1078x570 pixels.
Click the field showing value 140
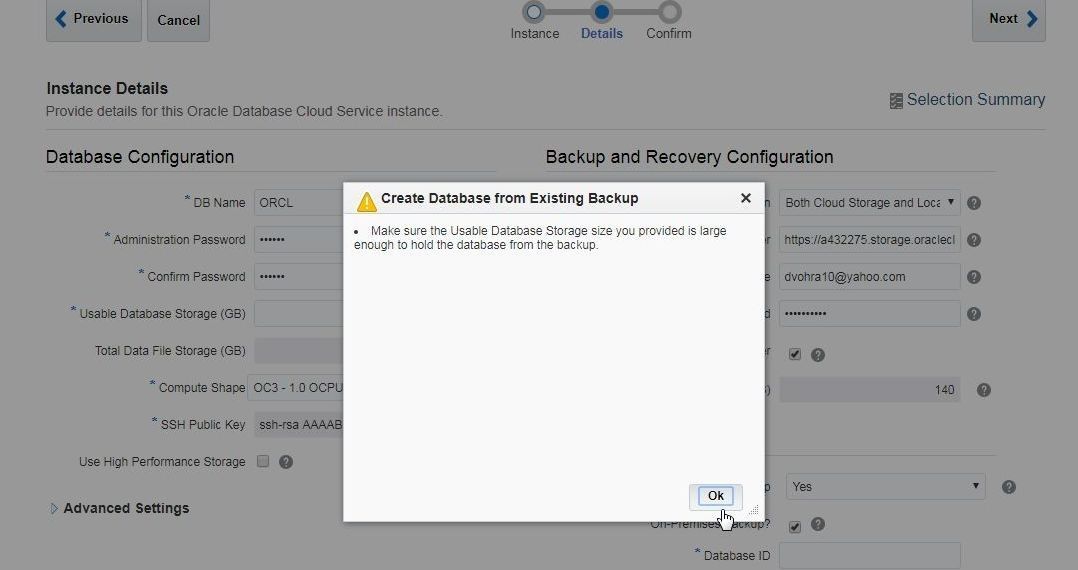869,389
